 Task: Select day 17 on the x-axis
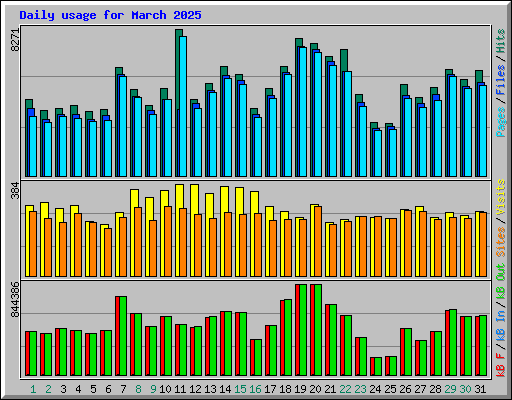click(x=270, y=389)
